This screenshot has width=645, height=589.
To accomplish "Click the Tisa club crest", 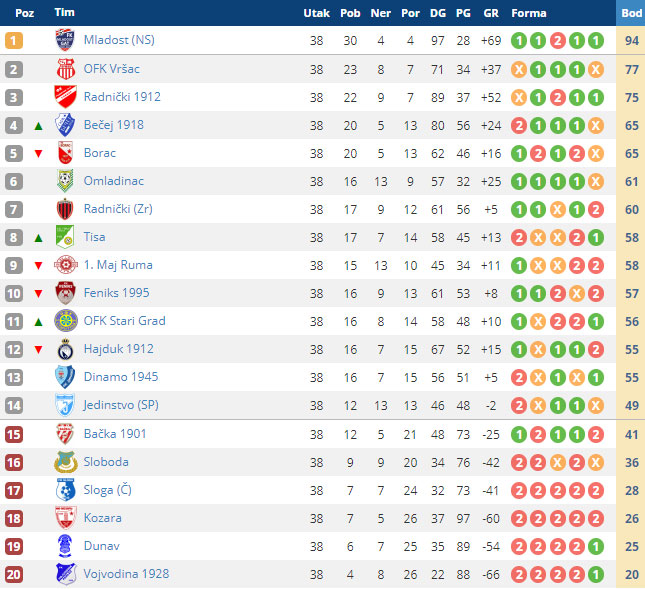I will point(65,237).
